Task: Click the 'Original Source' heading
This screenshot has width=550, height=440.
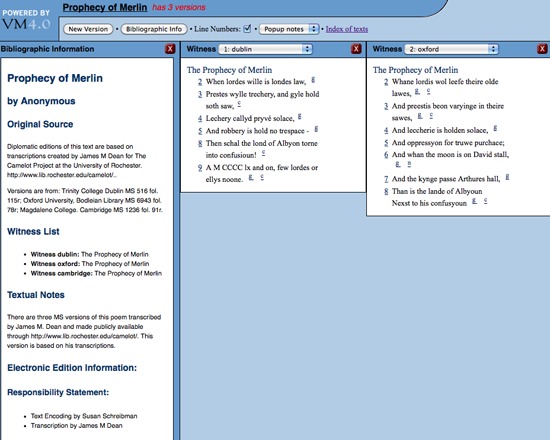Action: coord(40,124)
